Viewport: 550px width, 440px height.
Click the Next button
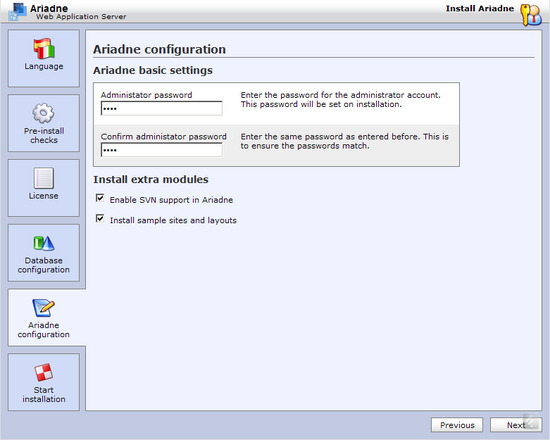[516, 425]
